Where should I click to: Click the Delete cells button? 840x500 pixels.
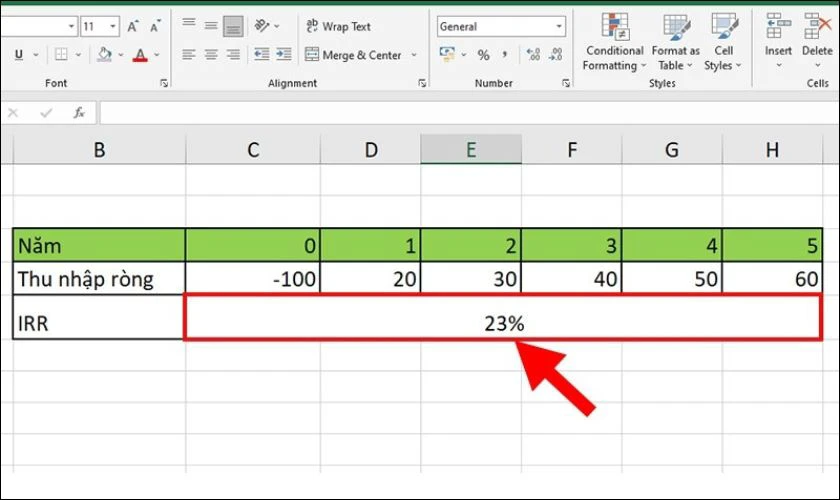[x=817, y=42]
